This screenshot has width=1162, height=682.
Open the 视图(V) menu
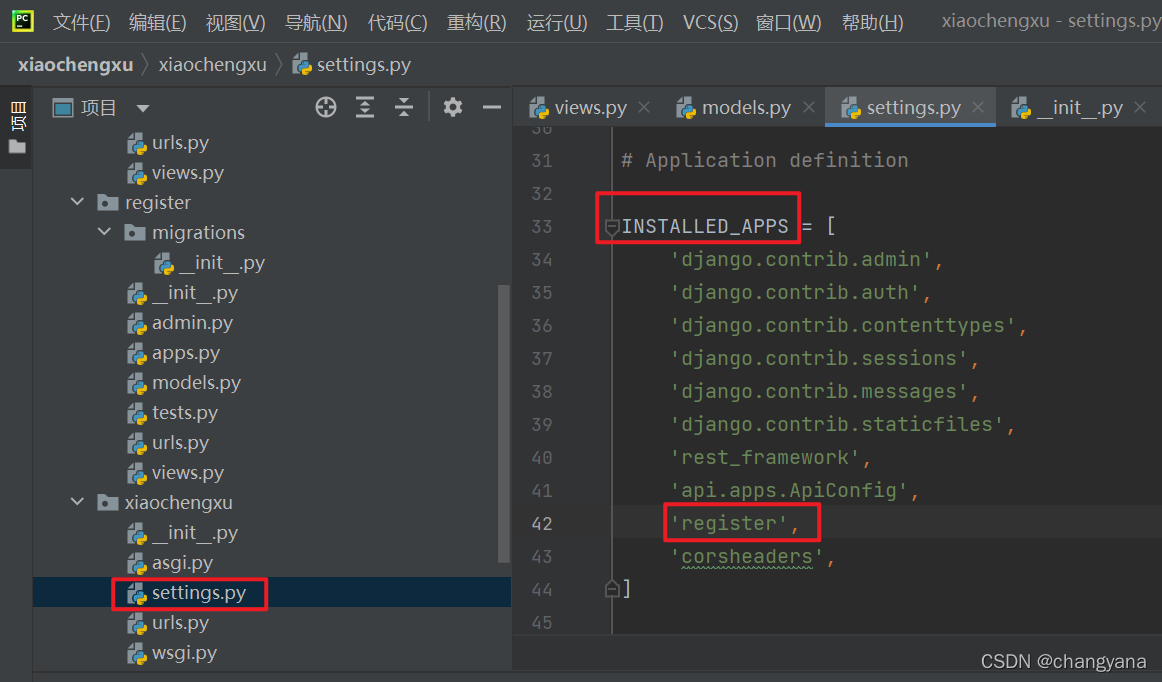(235, 22)
